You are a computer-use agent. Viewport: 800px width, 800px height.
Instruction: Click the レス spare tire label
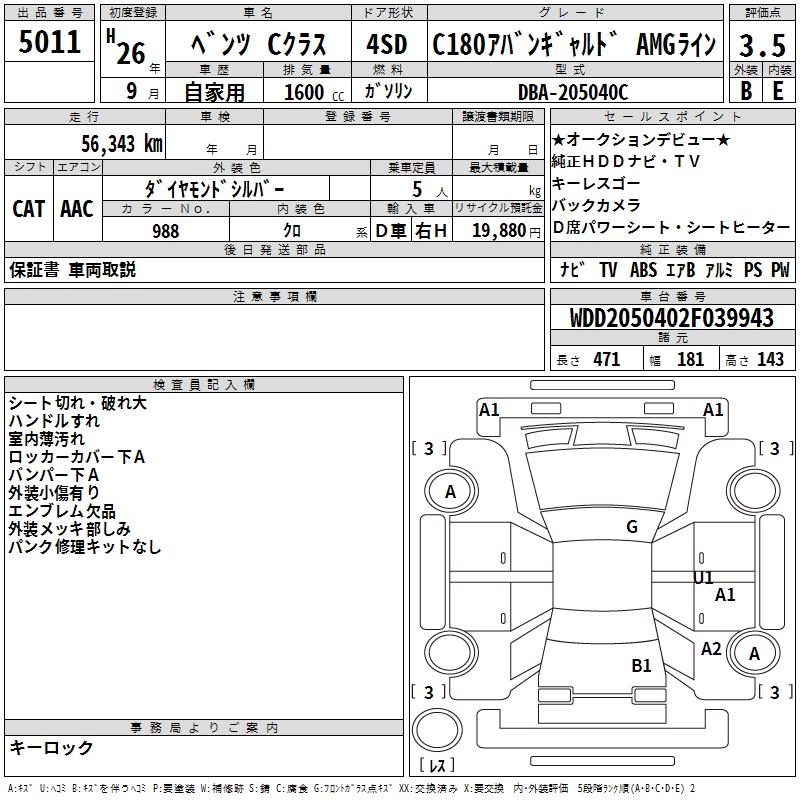pyautogui.click(x=437, y=765)
